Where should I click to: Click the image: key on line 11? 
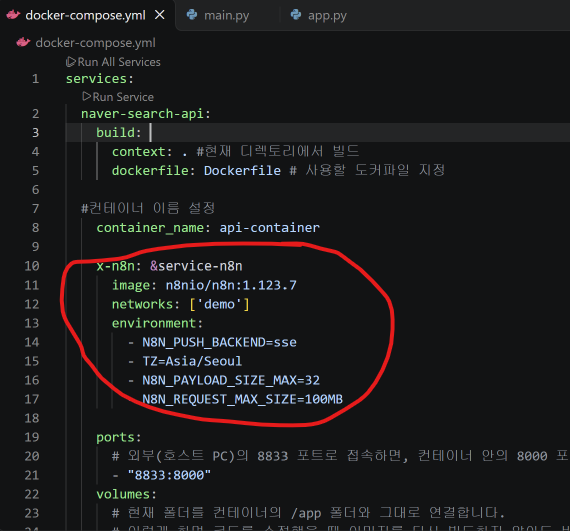134,285
